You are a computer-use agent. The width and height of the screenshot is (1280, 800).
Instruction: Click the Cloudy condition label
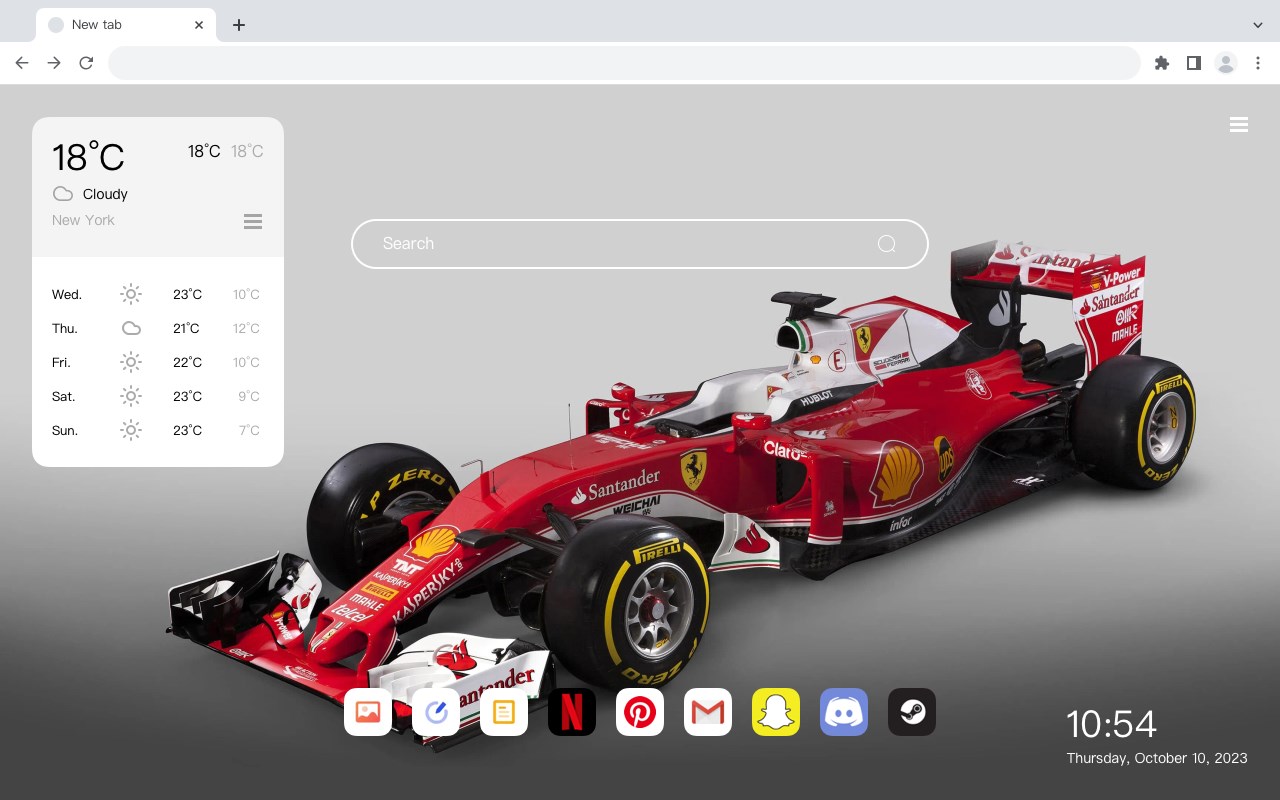[x=105, y=194]
